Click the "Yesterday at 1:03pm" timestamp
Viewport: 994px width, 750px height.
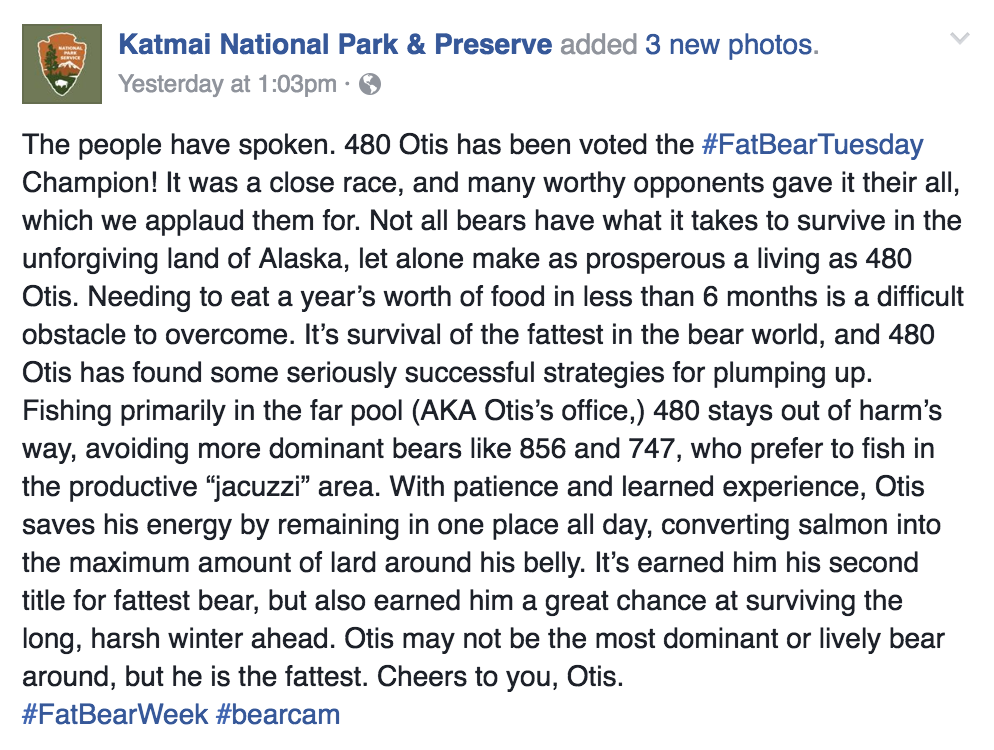pos(227,84)
